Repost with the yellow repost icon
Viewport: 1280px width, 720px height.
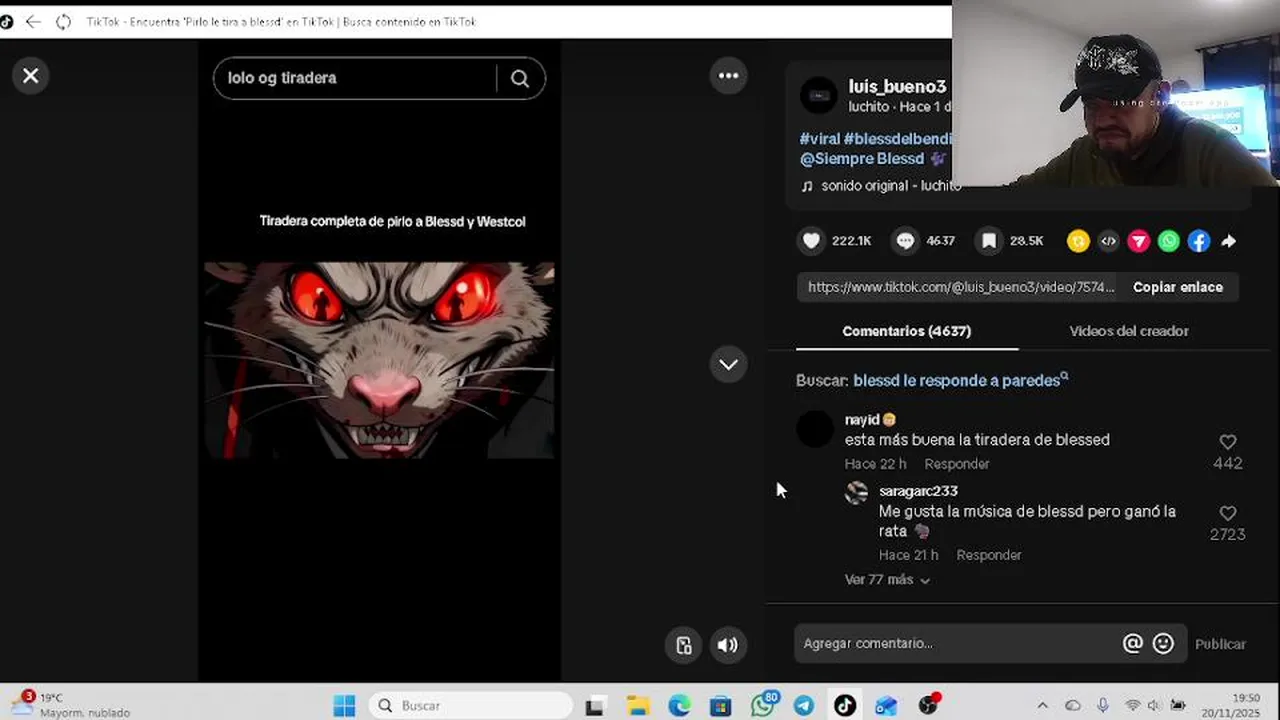[1078, 241]
